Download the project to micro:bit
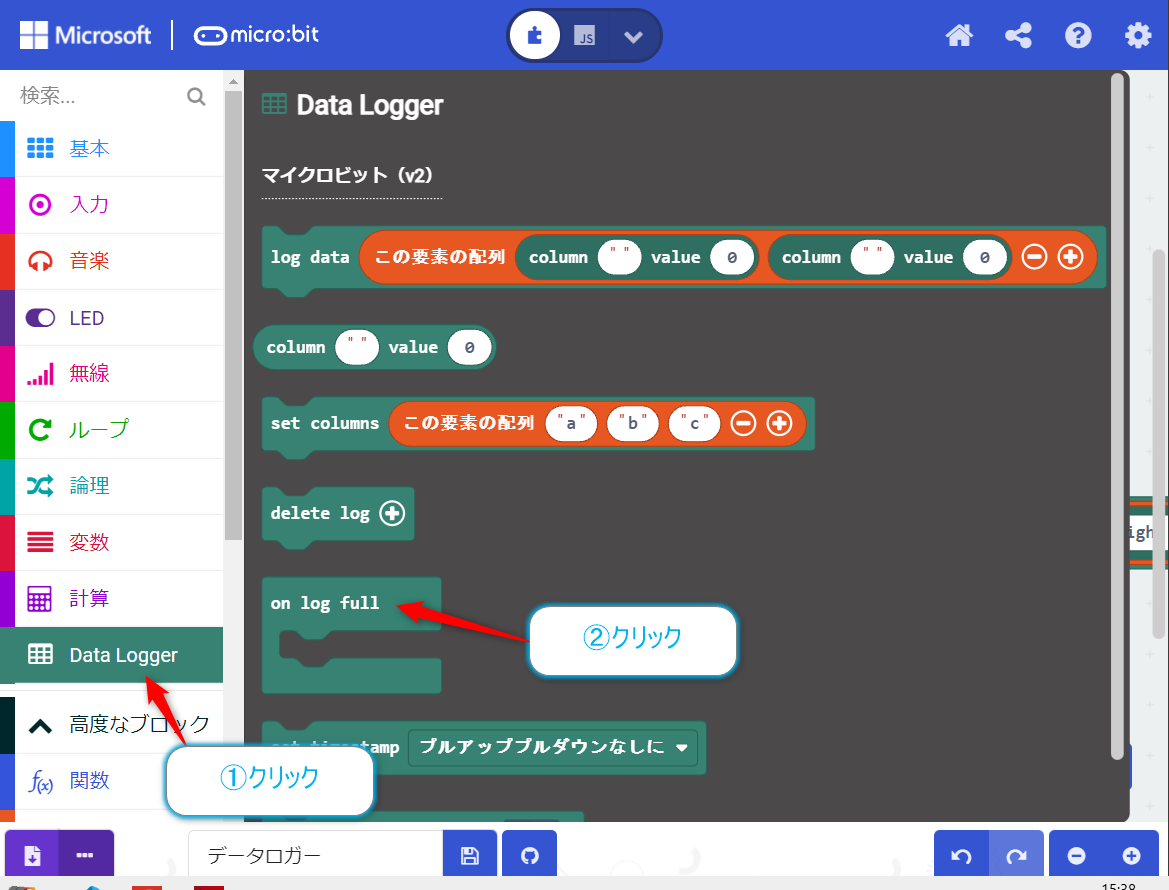 (32, 855)
